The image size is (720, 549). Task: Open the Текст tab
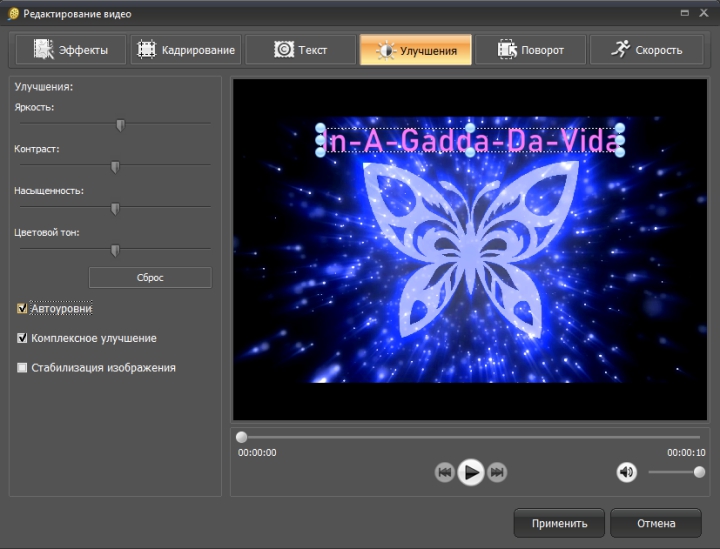tap(300, 50)
